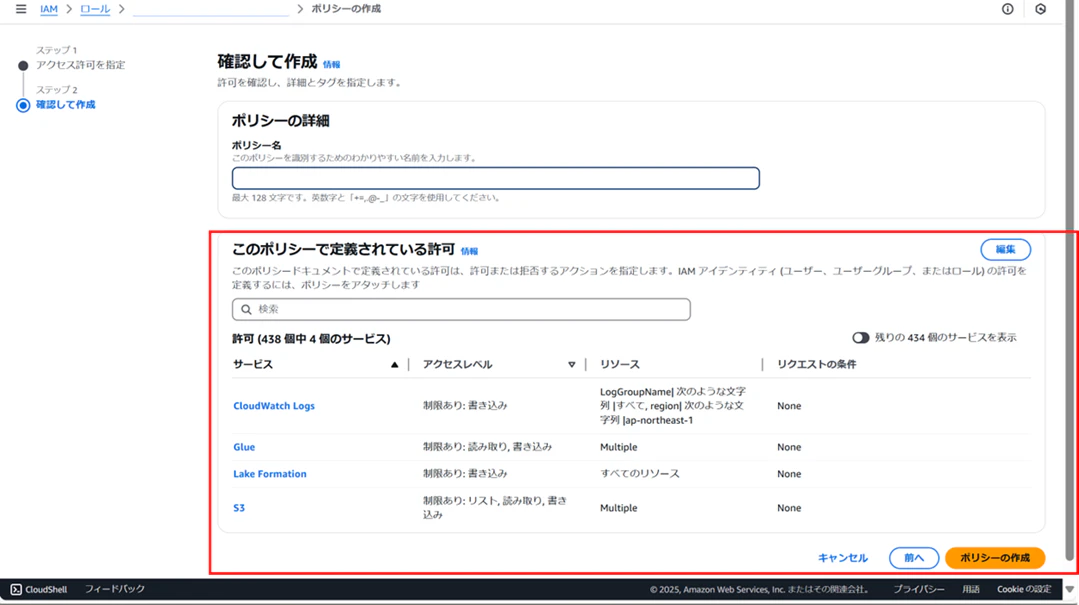Open 情報 link beside 確認して作成 heading

[332, 65]
